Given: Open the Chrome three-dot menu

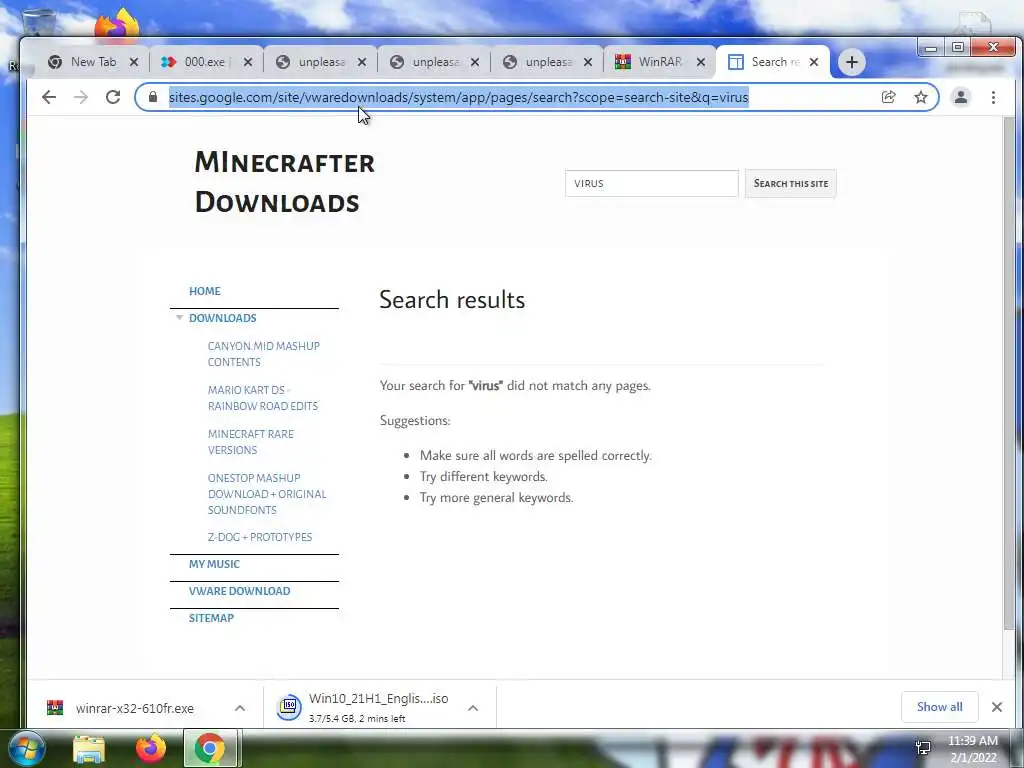Looking at the screenshot, I should pos(993,97).
